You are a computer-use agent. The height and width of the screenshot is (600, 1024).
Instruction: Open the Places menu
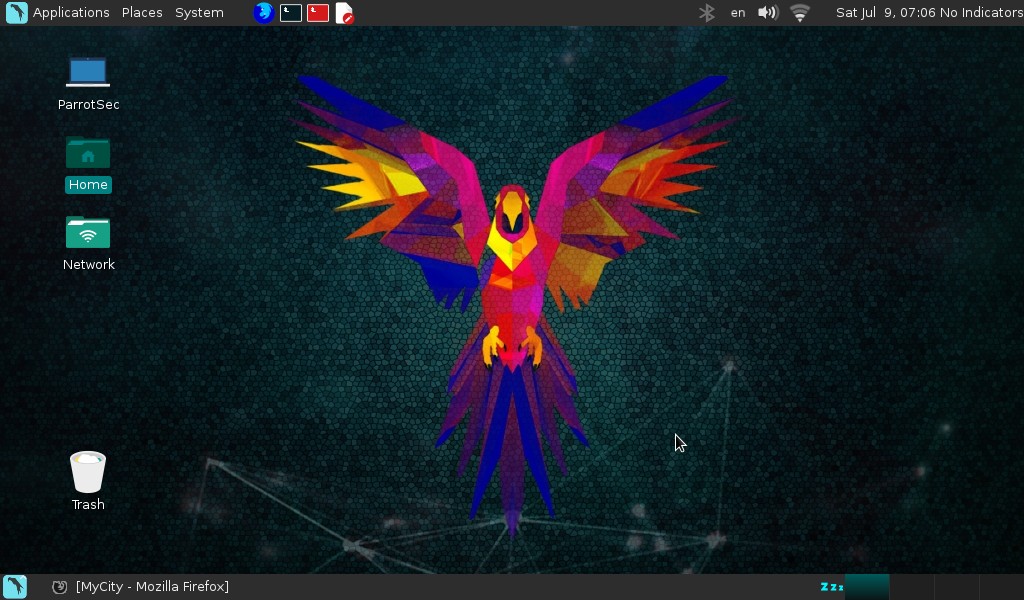pos(142,12)
